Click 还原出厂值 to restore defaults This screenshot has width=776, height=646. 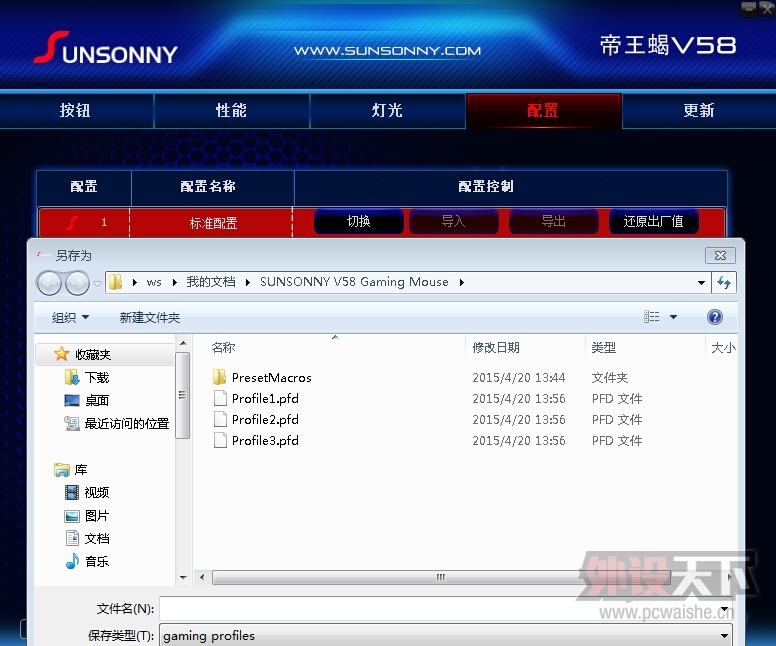click(x=653, y=221)
